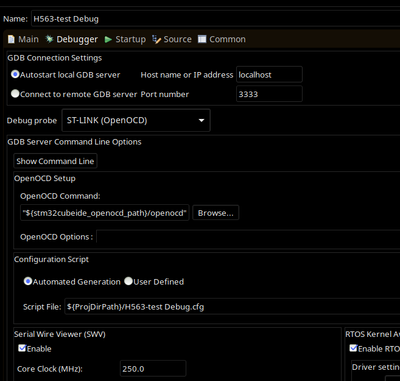Viewport: 400px width, 381px height.
Task: Focus the Host name localhost field
Action: pos(269,75)
